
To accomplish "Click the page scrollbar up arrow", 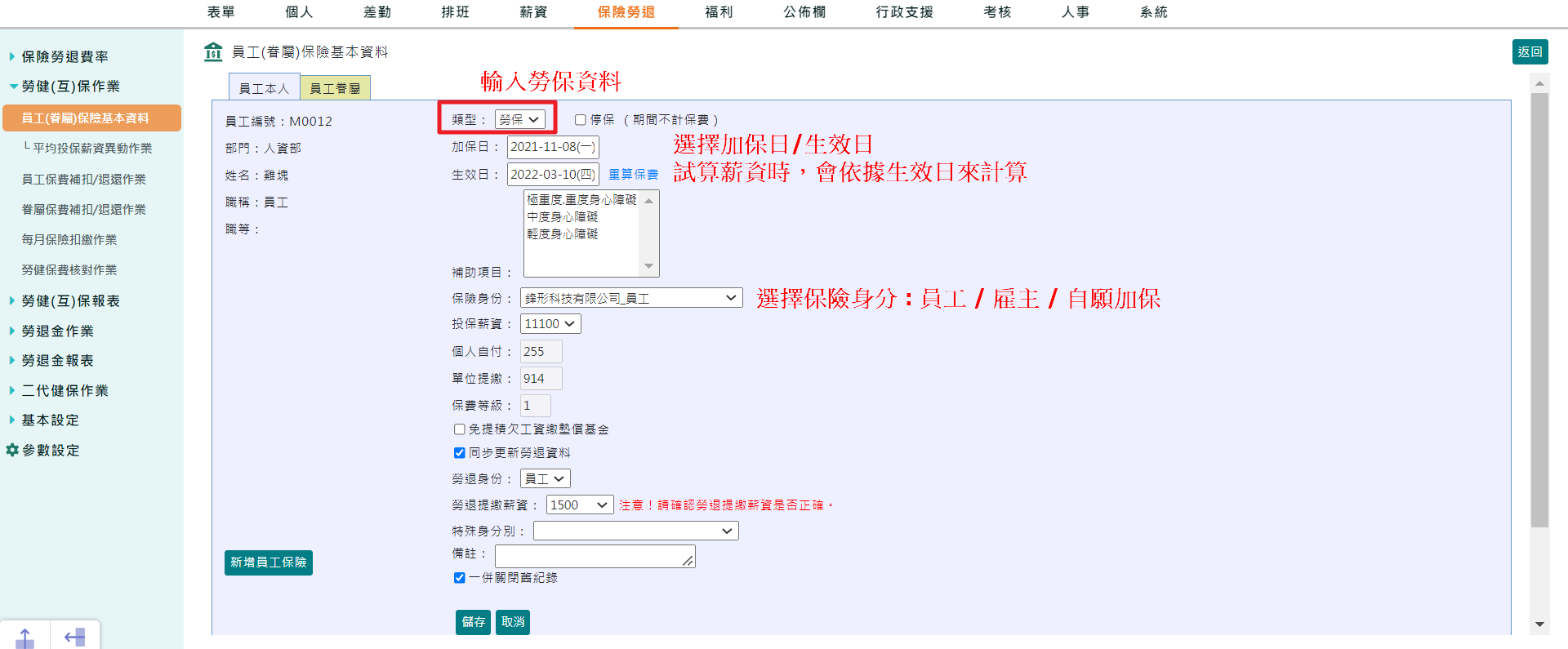I will [x=1540, y=83].
